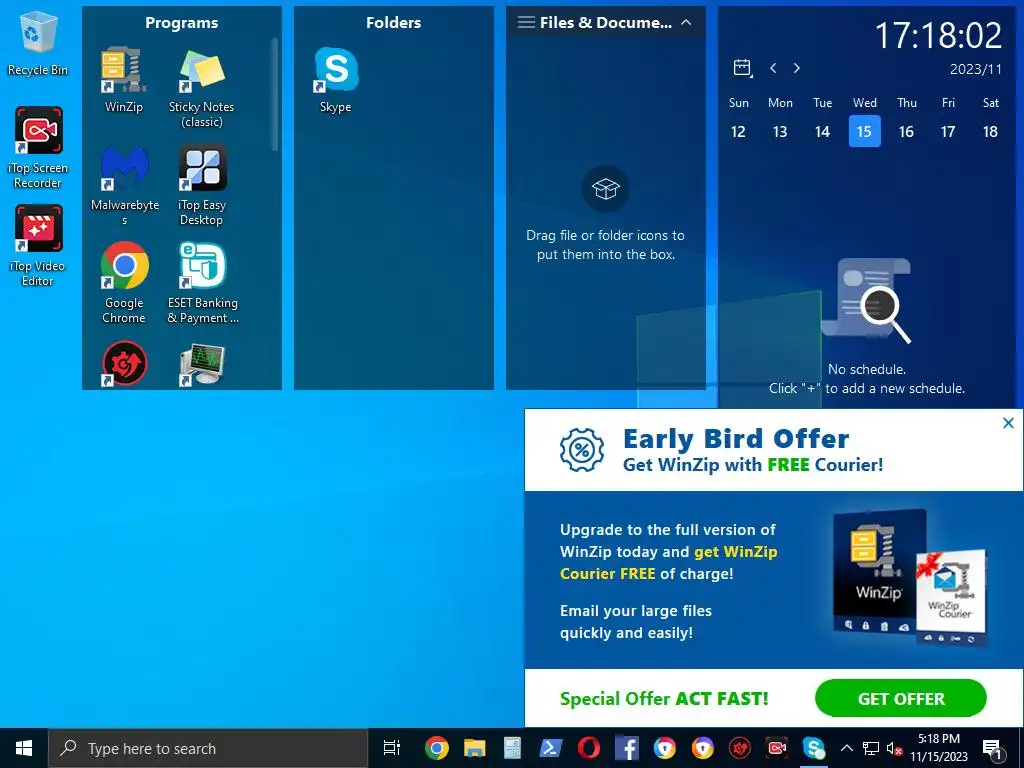
Task: Select Thursday 16 in the calendar
Action: [x=906, y=131]
